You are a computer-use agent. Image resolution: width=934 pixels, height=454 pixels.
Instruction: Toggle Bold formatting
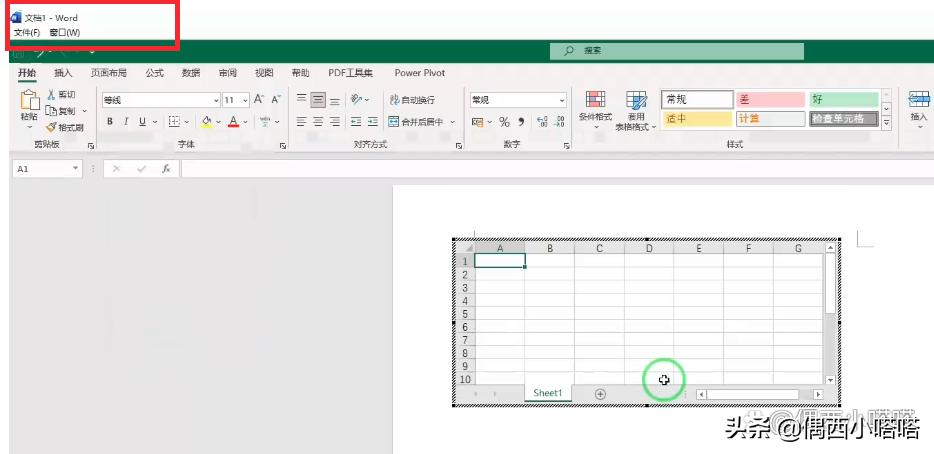(x=110, y=122)
